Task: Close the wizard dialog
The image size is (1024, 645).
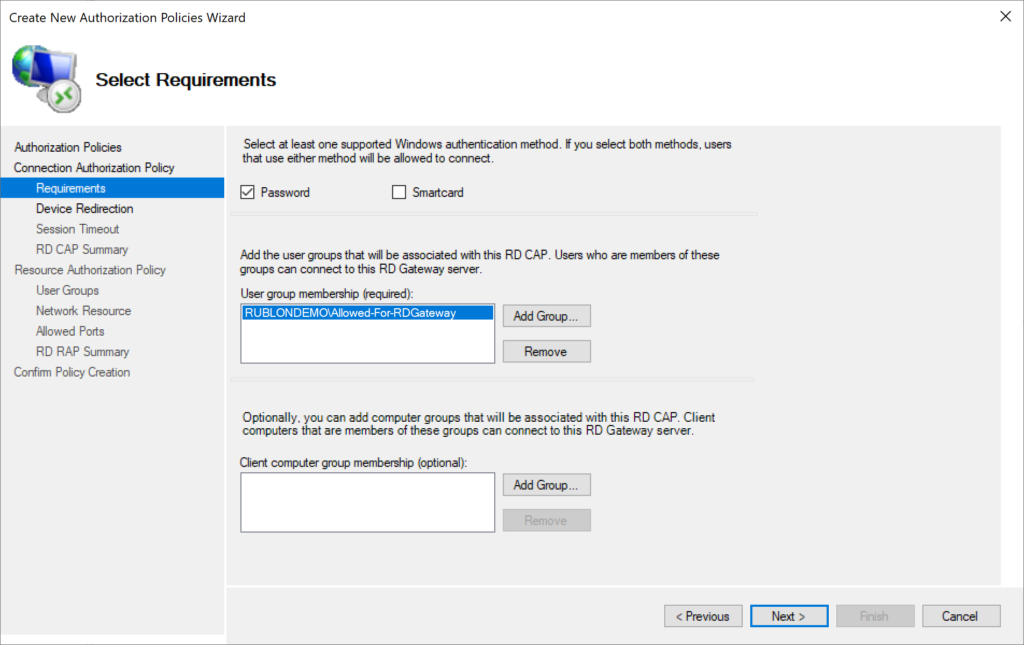Action: [1006, 16]
